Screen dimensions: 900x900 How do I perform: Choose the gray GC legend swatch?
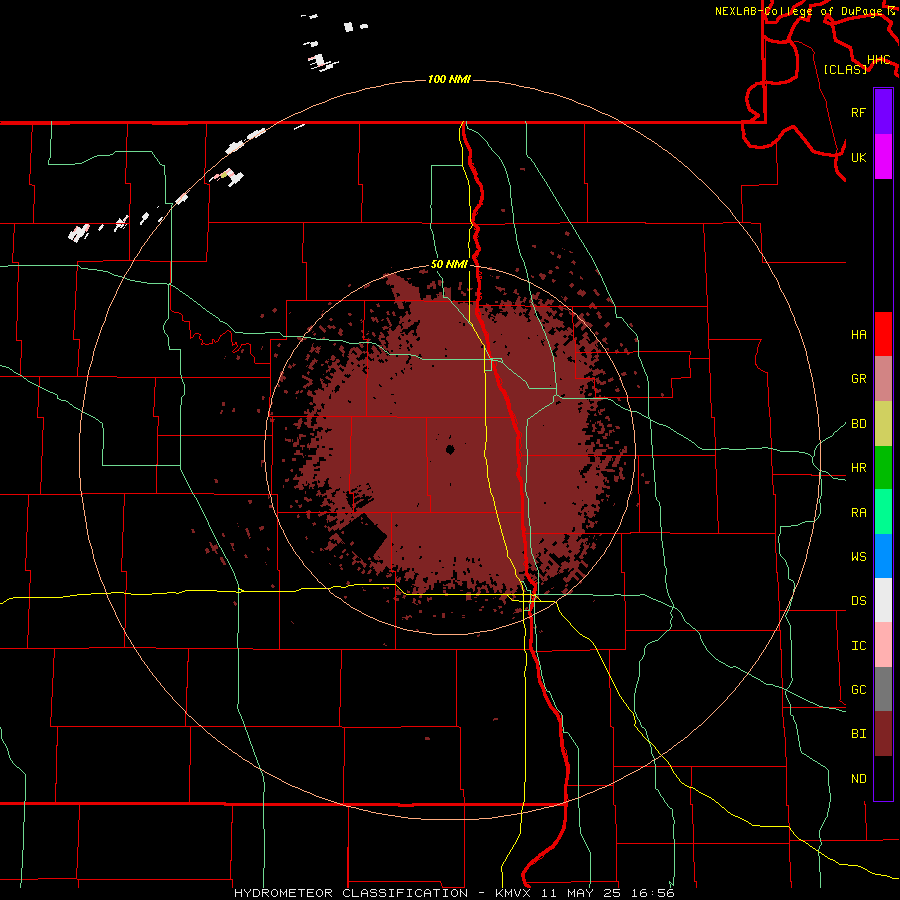[x=883, y=689]
